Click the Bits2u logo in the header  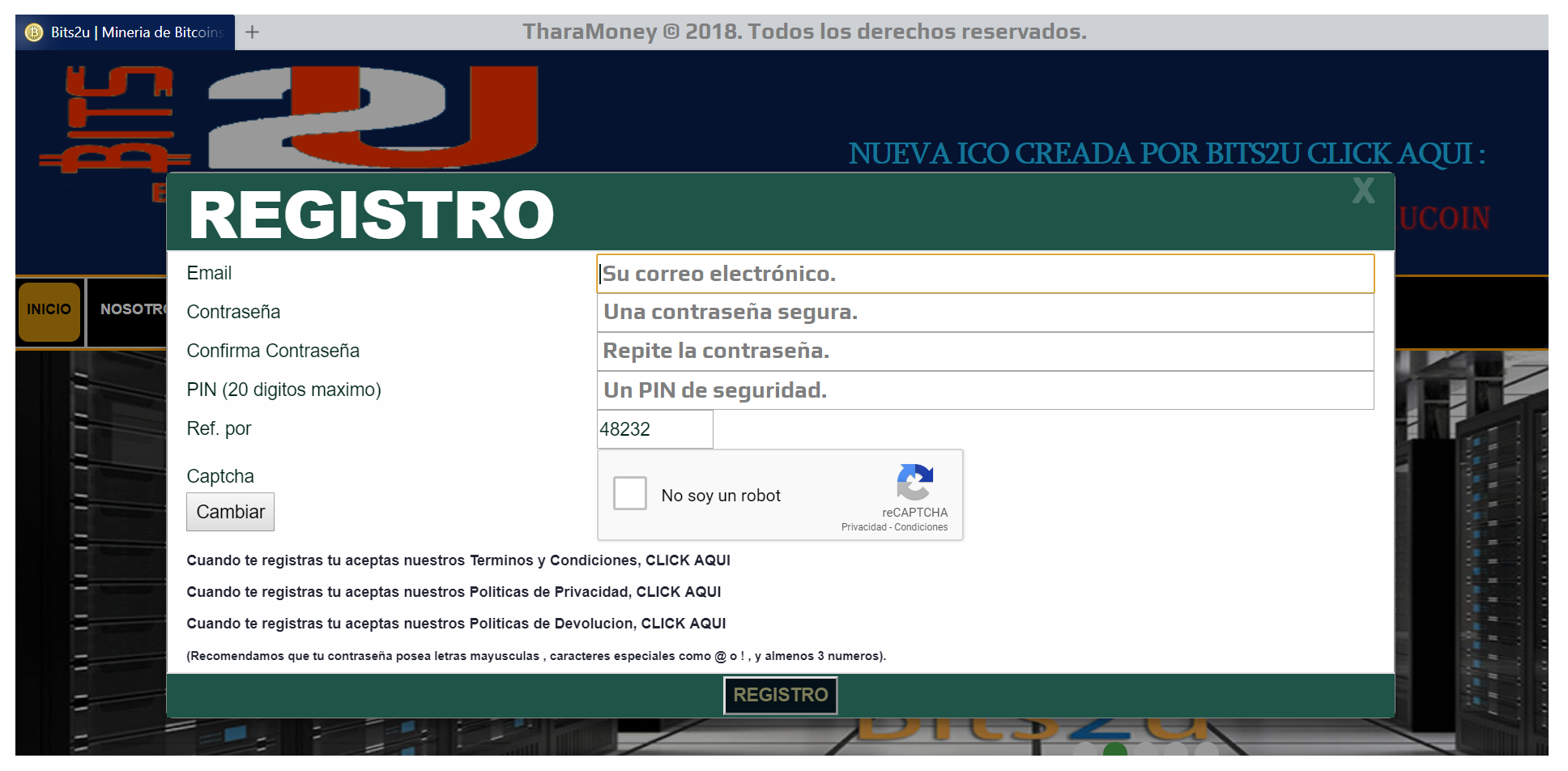point(288,119)
